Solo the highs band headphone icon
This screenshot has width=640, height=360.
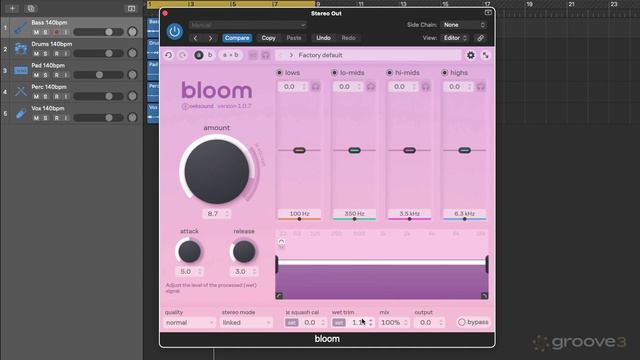pos(481,87)
